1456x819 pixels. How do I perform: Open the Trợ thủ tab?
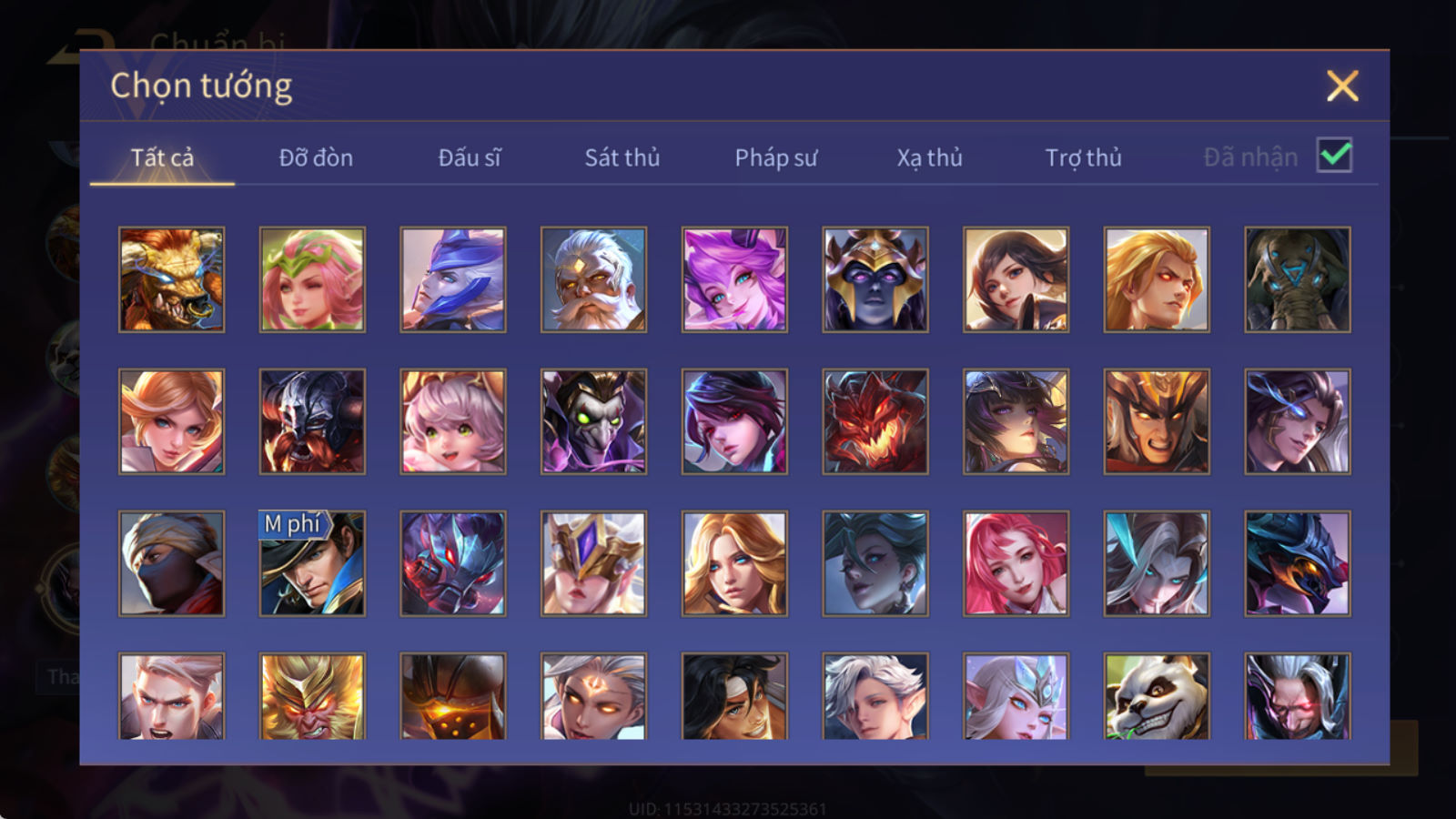(x=1083, y=157)
